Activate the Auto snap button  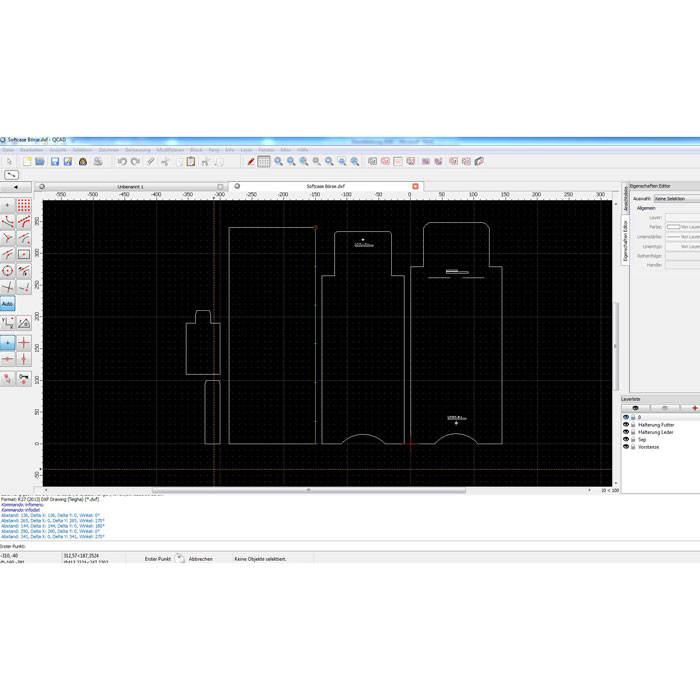point(8,303)
